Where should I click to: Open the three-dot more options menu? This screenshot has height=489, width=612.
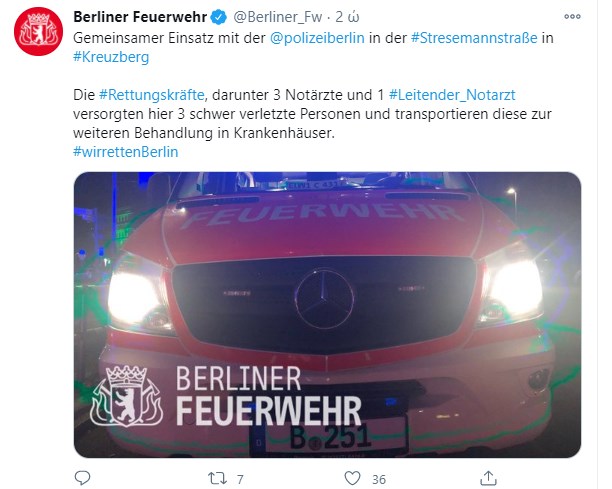pyautogui.click(x=573, y=17)
